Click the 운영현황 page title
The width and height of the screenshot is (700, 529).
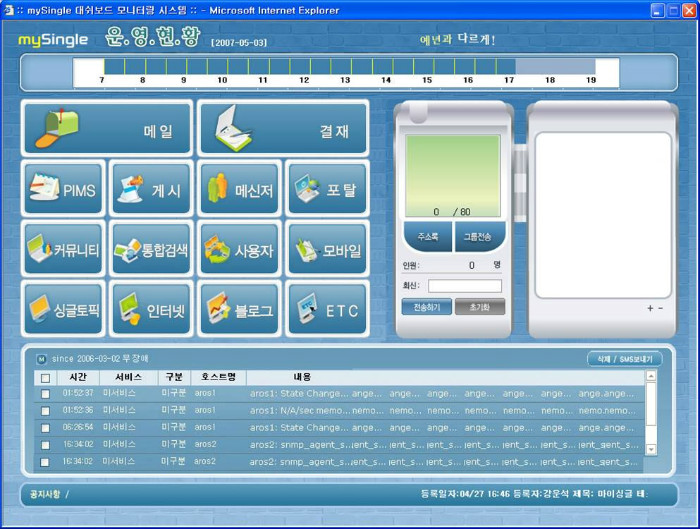[x=153, y=37]
